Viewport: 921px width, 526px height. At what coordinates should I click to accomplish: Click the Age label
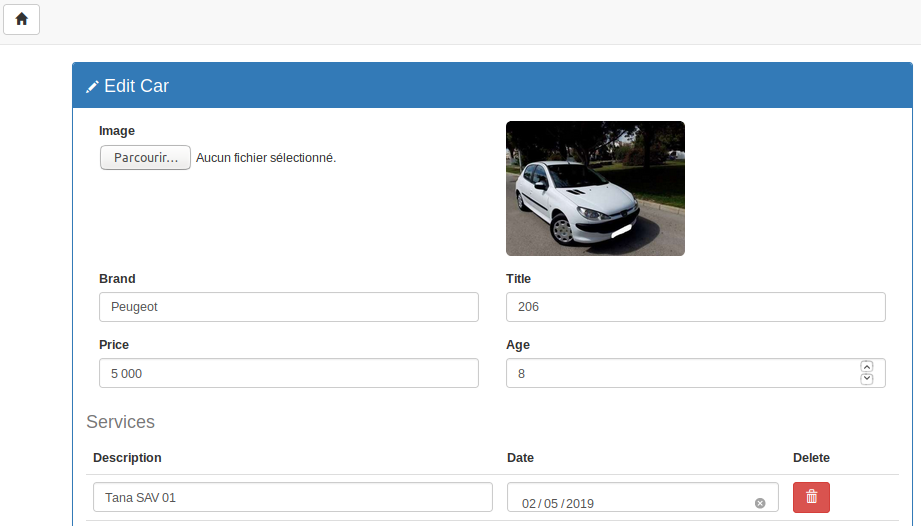pos(517,345)
